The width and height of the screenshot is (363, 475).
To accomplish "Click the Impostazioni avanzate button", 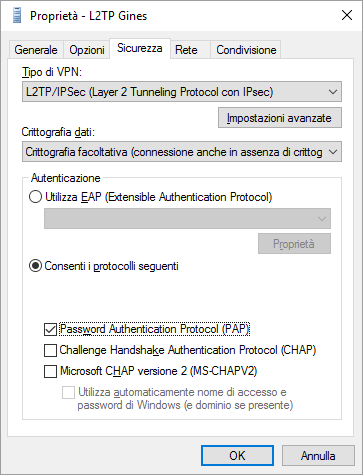I will pos(280,118).
